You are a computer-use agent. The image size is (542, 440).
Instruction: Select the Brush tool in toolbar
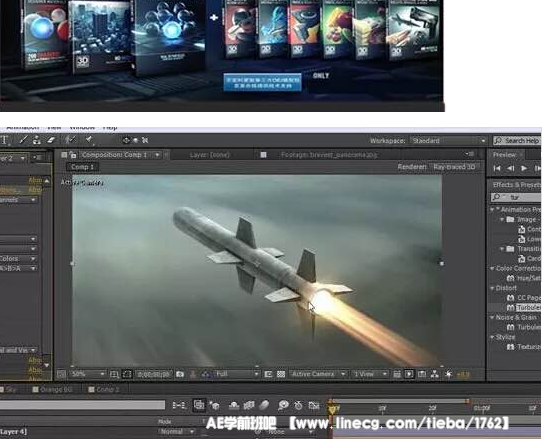pyautogui.click(x=23, y=140)
